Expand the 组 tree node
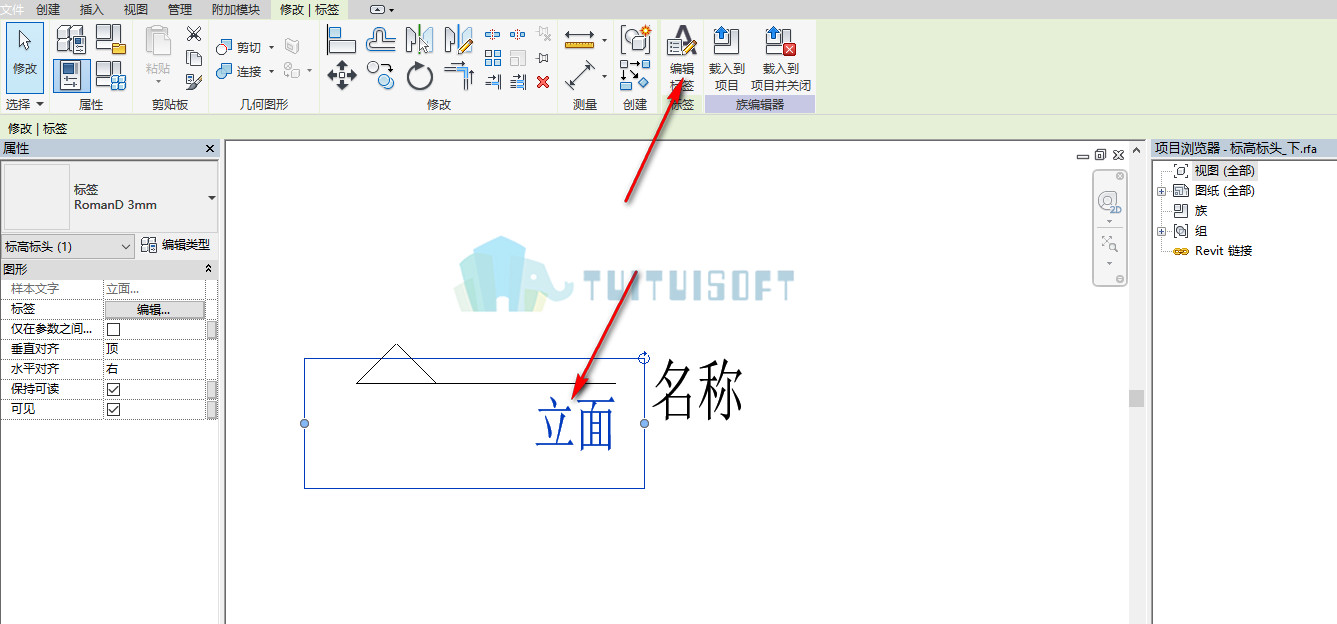The height and width of the screenshot is (624, 1337). [x=1161, y=231]
